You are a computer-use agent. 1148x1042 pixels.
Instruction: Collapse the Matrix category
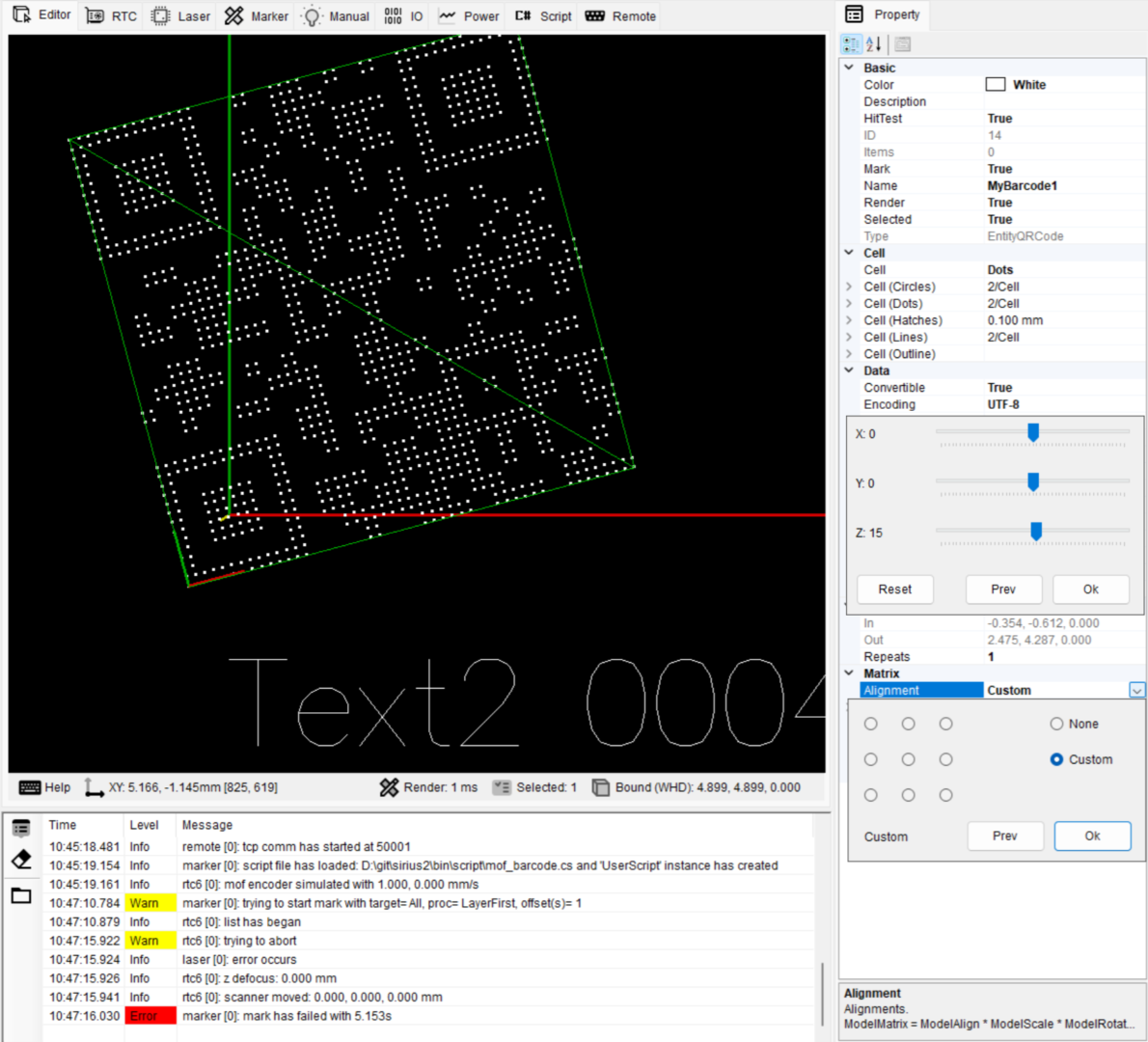coord(849,672)
